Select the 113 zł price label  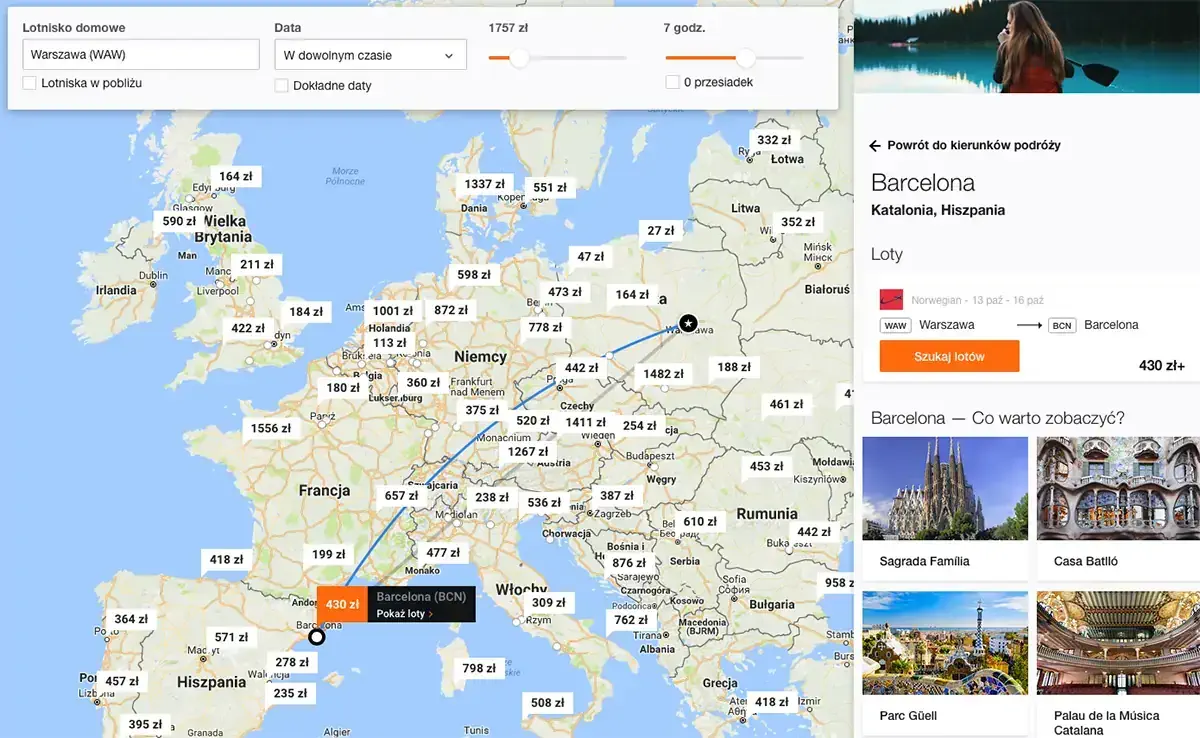tap(390, 343)
